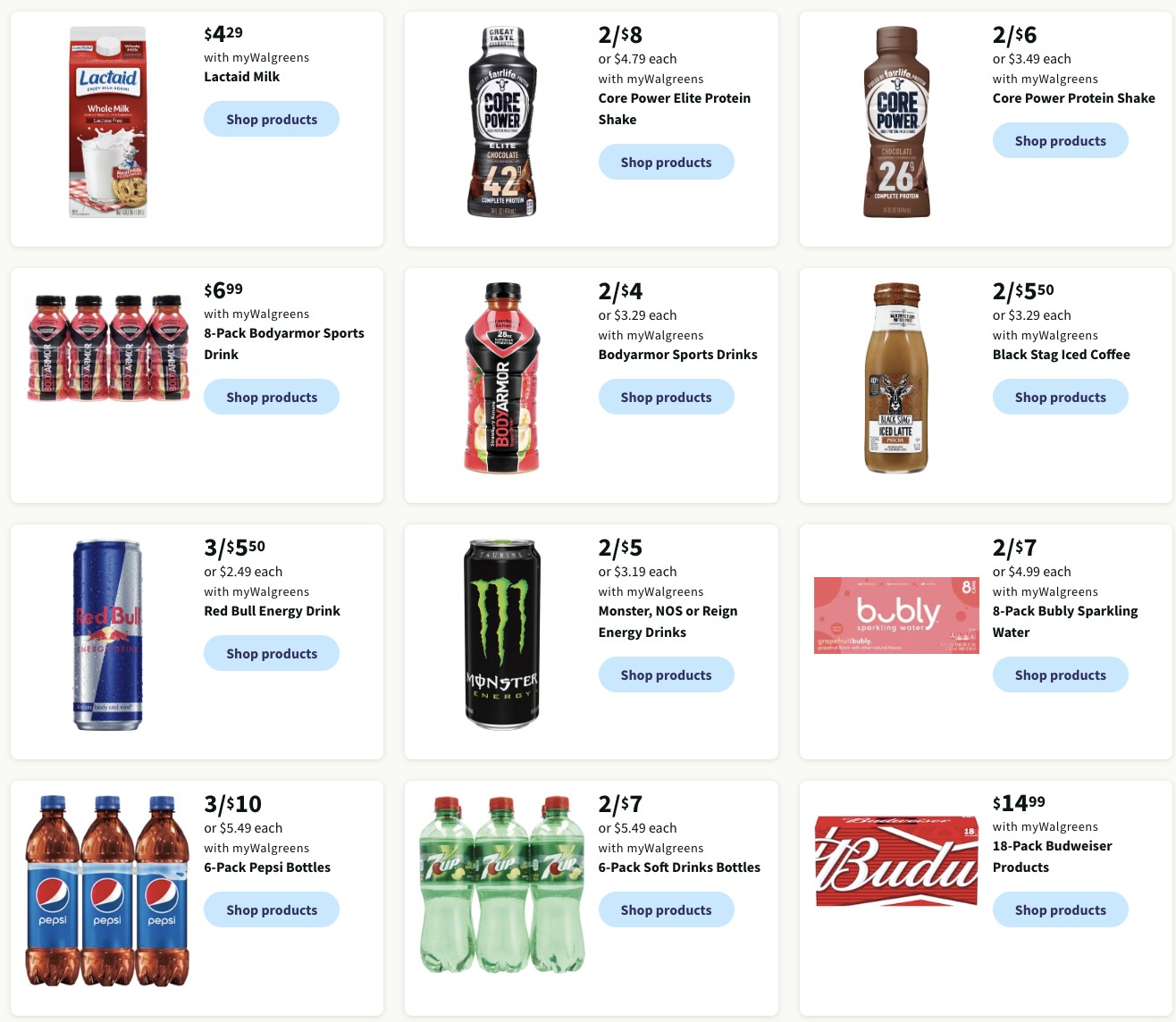Click Shop products for Red Bull Energy Drink
Image resolution: width=1176 pixels, height=1022 pixels.
(x=272, y=653)
